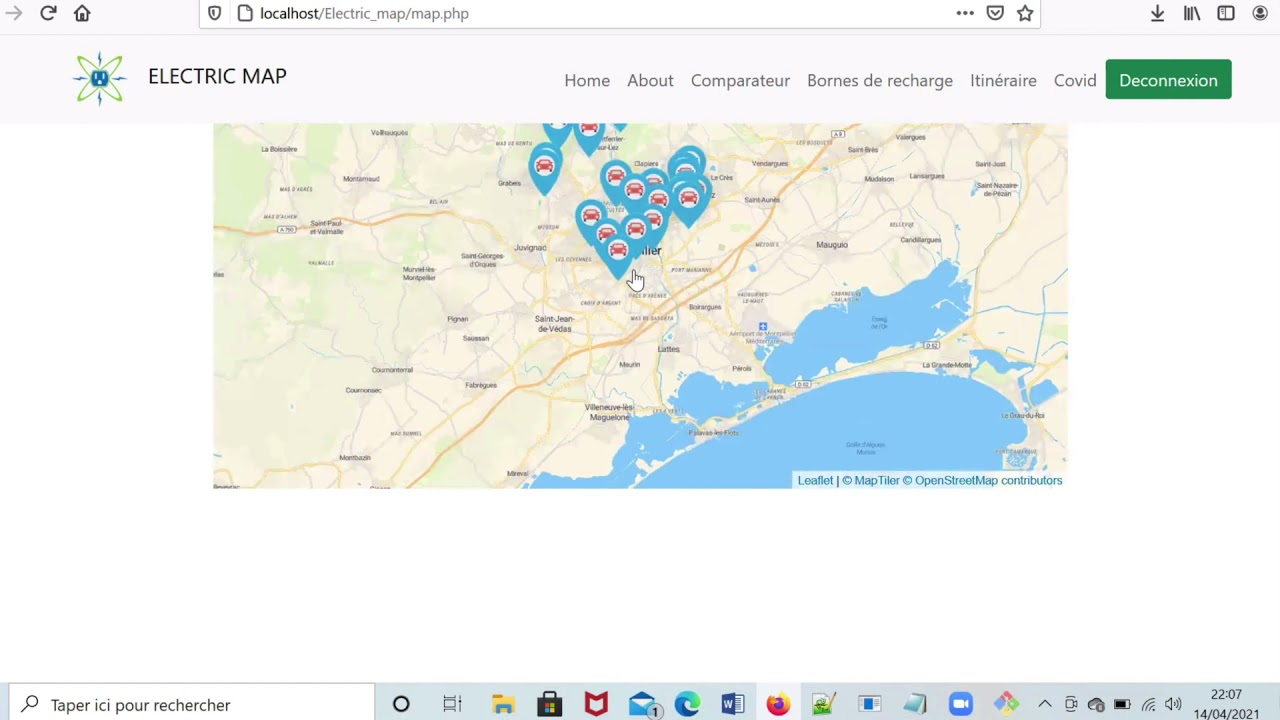Go to the Comparateur page
The height and width of the screenshot is (720, 1280).
[740, 80]
